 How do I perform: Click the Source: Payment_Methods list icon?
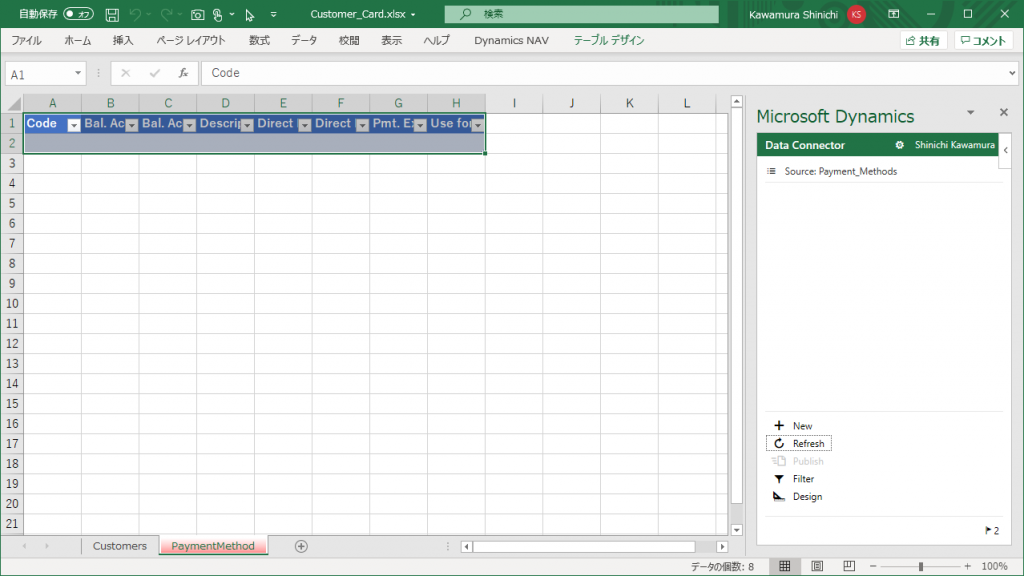pos(771,171)
